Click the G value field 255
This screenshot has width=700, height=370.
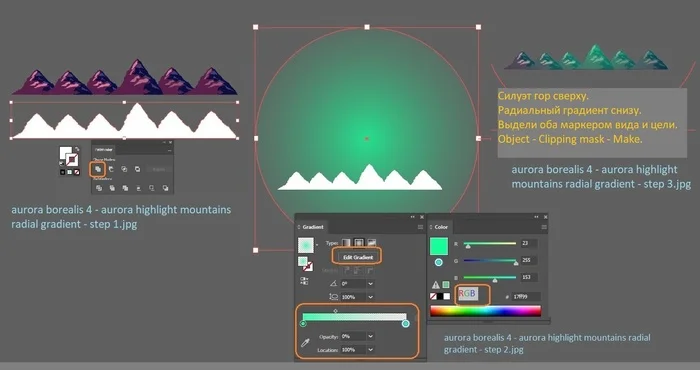[x=529, y=260]
